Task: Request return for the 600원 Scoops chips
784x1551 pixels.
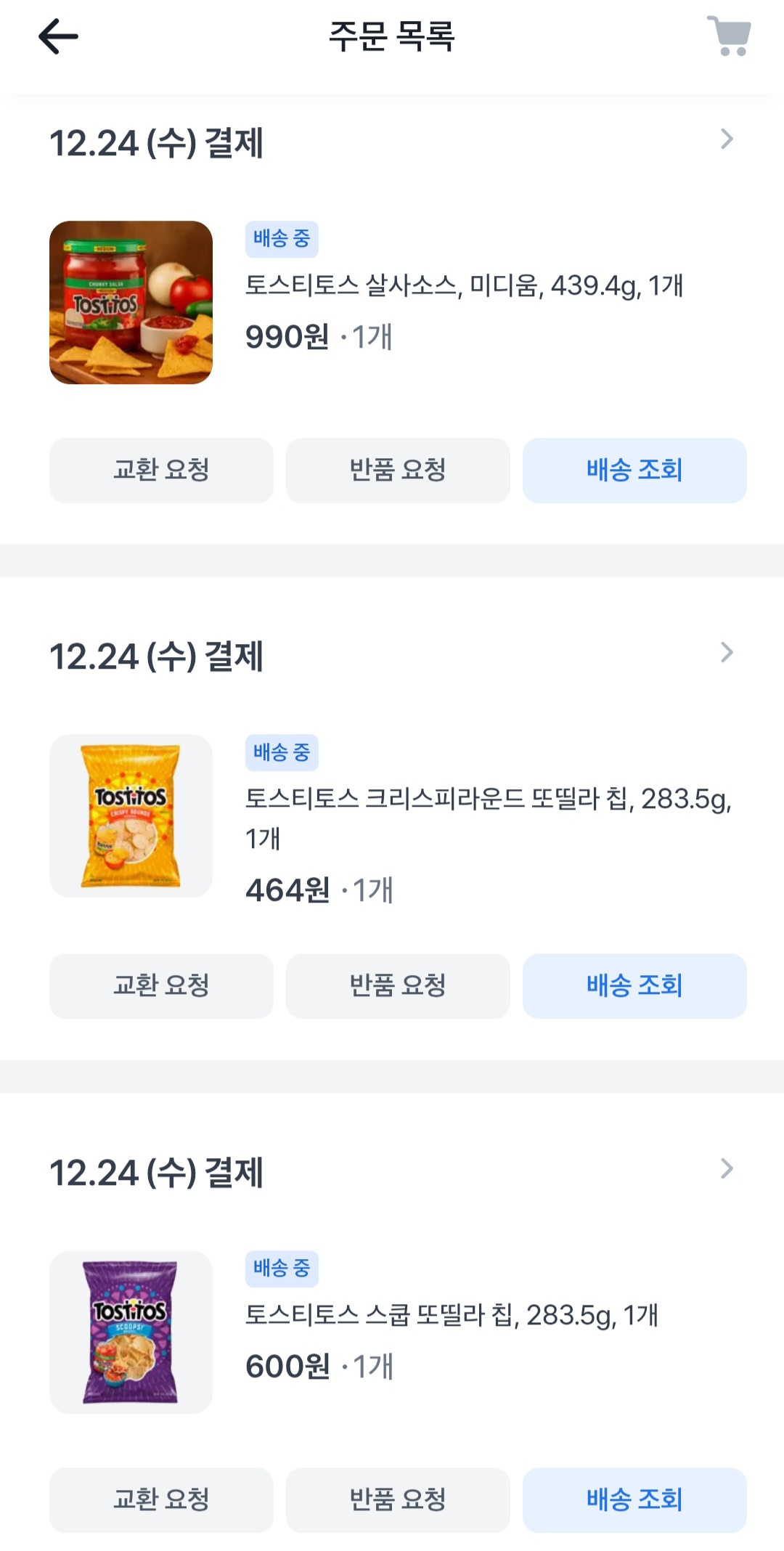Action: (x=398, y=1500)
